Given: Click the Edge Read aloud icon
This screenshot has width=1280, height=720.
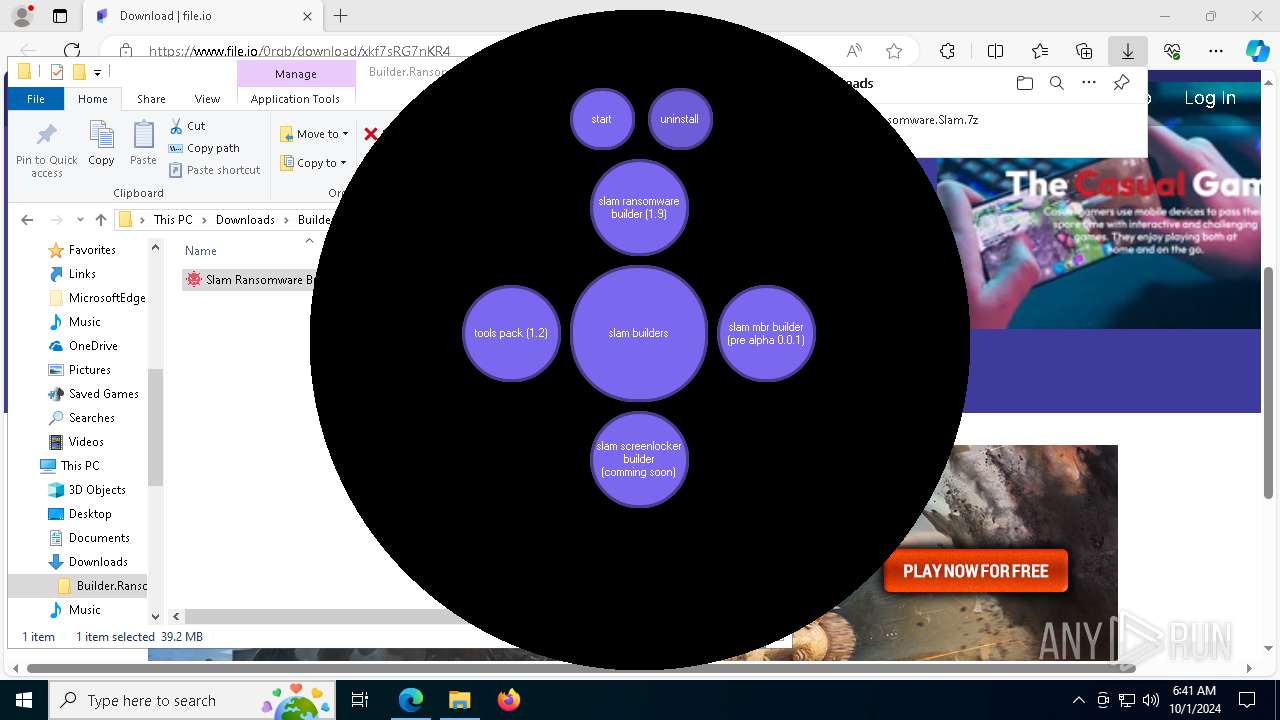Looking at the screenshot, I should (854, 51).
